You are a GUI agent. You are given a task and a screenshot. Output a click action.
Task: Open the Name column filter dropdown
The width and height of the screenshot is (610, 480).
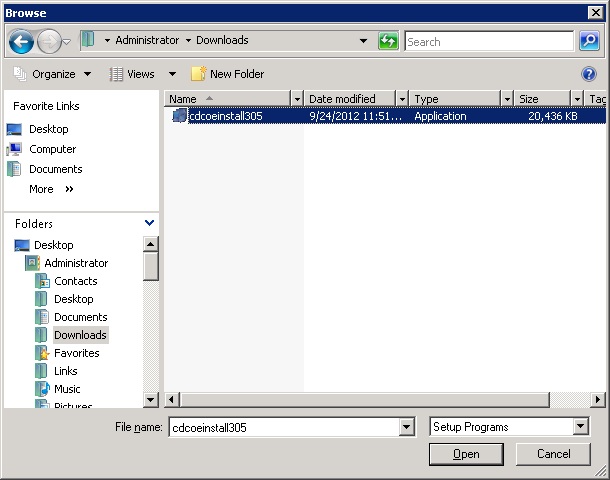tap(297, 99)
